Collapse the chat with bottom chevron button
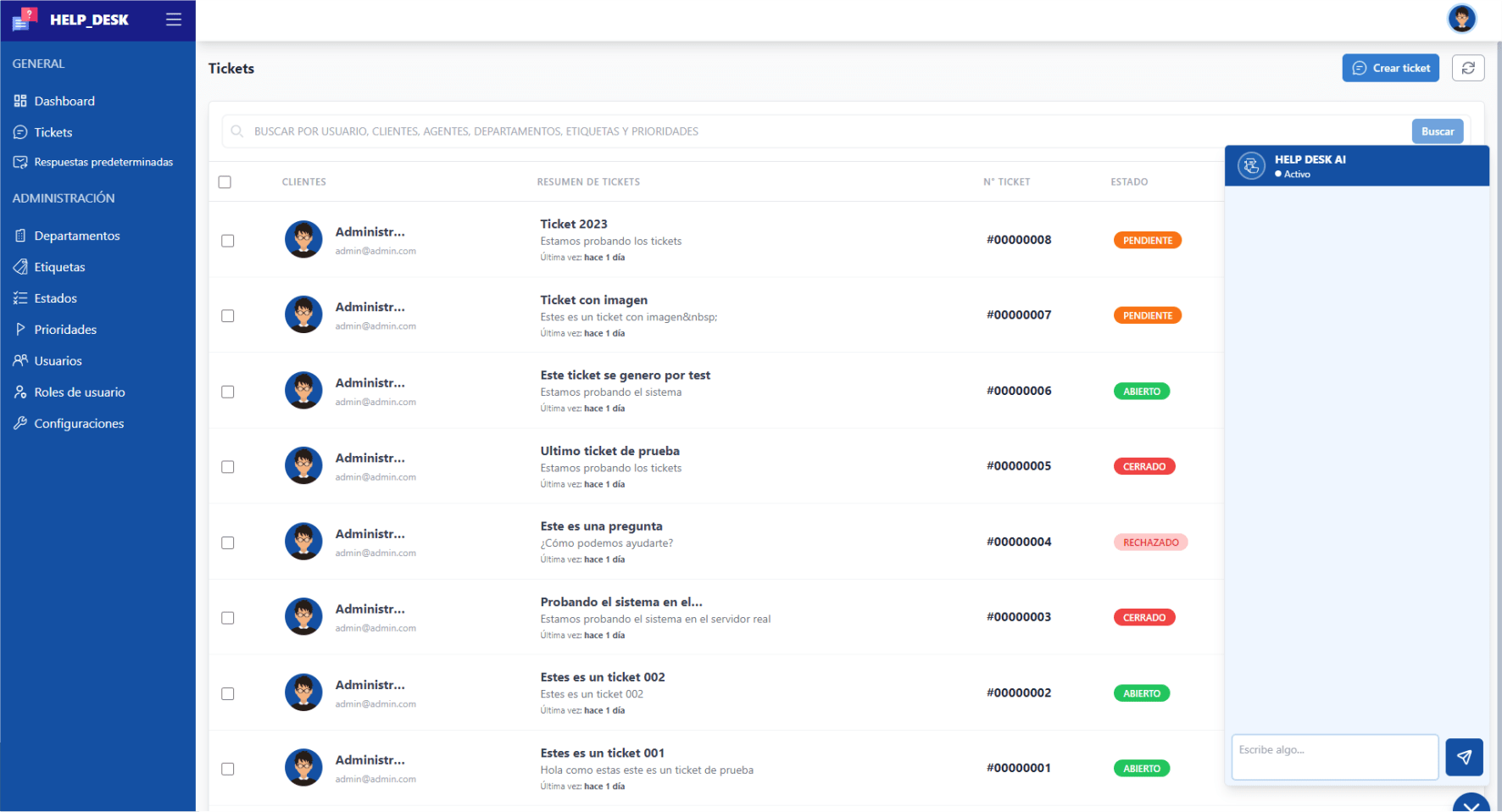1502x812 pixels. 1471,804
